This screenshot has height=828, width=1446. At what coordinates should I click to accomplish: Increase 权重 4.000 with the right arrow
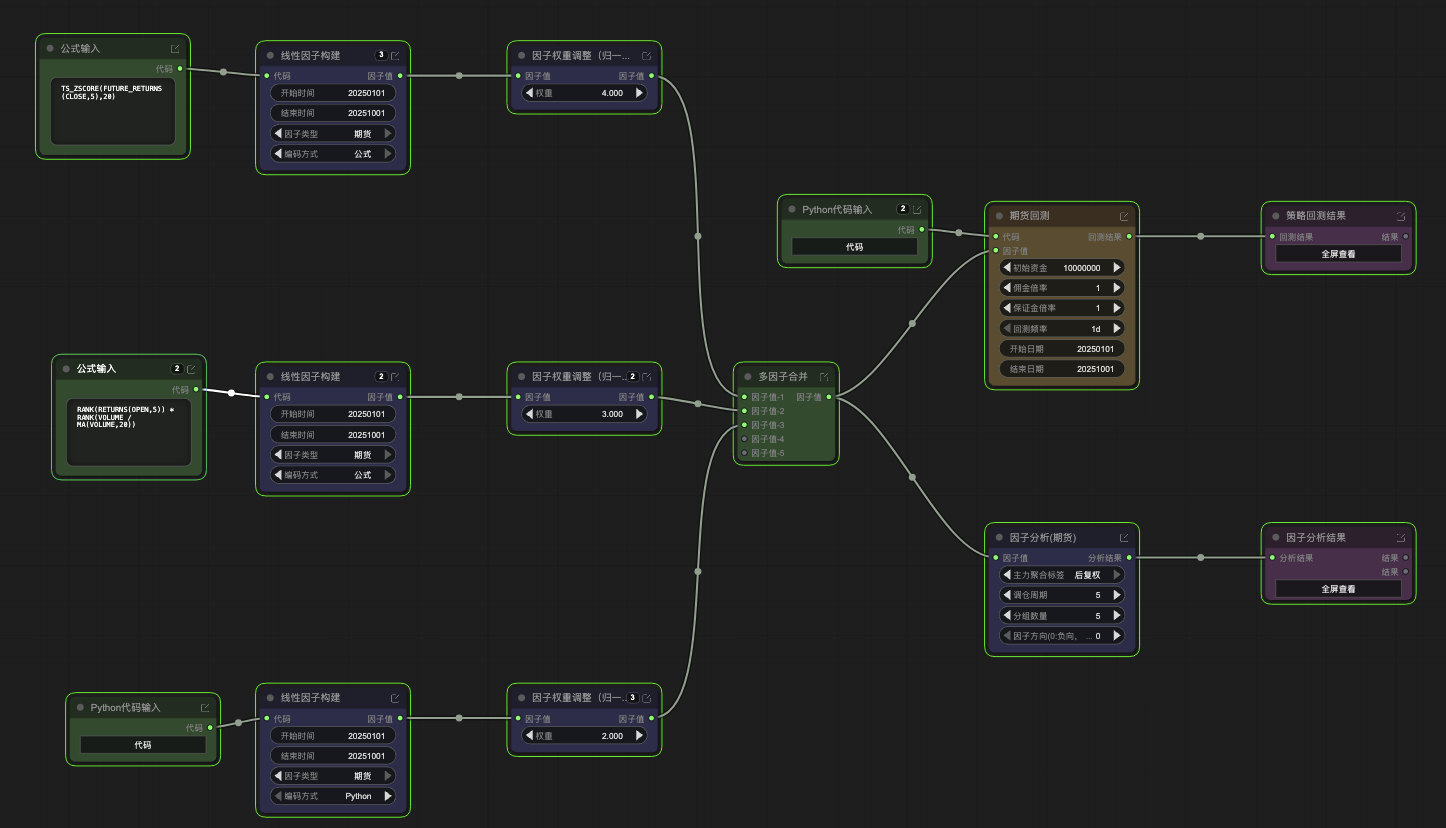coord(640,93)
